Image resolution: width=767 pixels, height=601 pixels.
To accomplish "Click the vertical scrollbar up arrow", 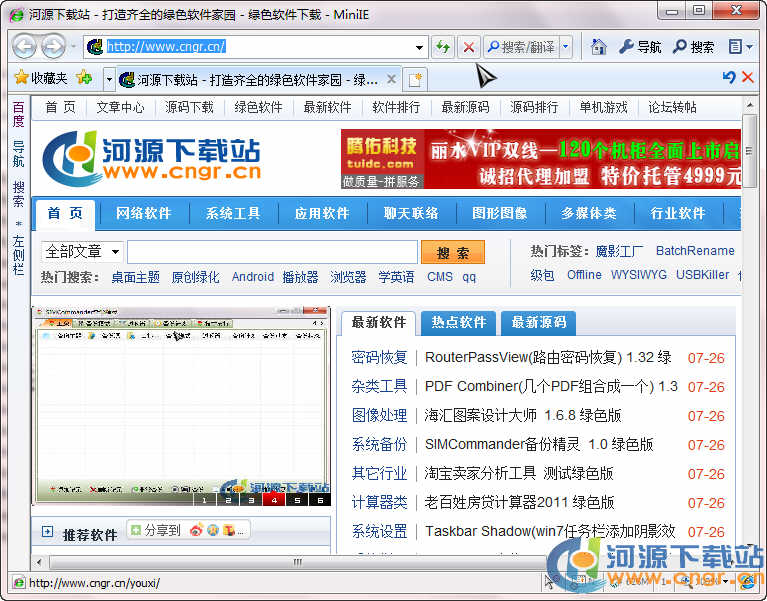I will [x=749, y=105].
